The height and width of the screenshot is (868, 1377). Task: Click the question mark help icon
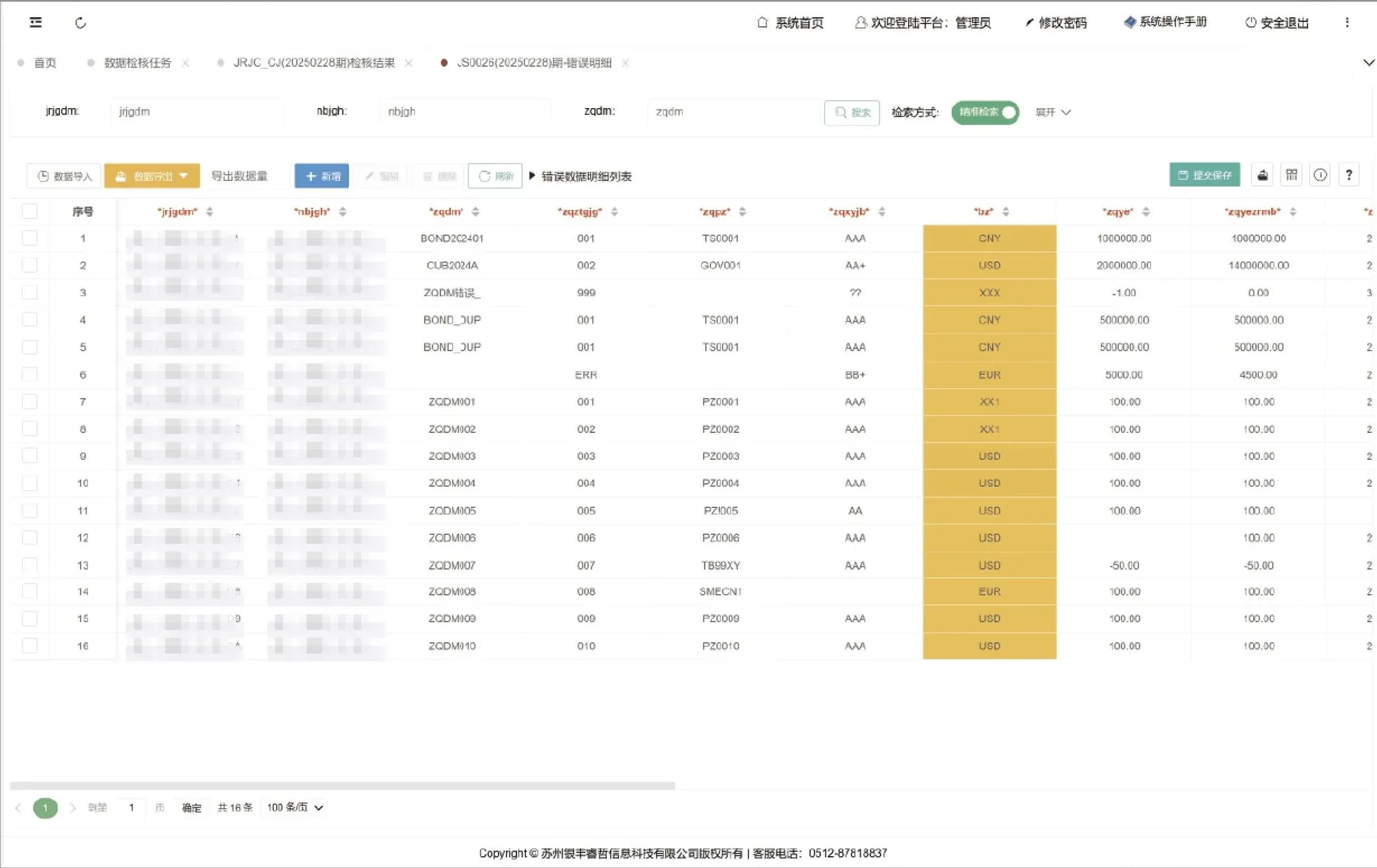(1349, 176)
